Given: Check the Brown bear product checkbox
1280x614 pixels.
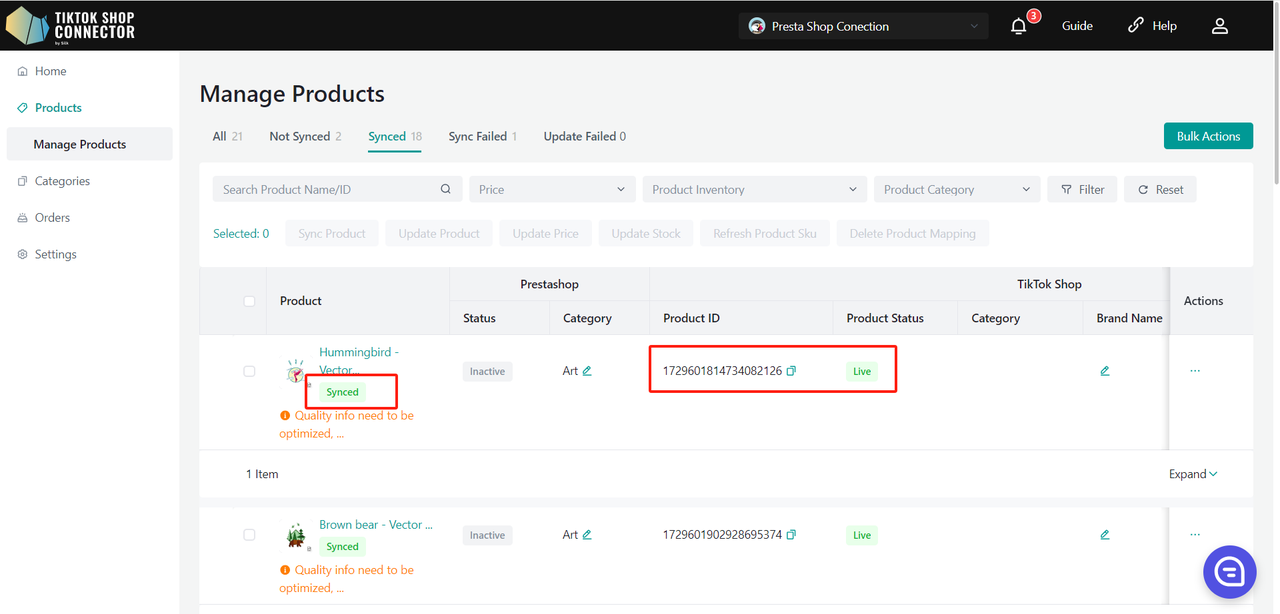Looking at the screenshot, I should (249, 535).
